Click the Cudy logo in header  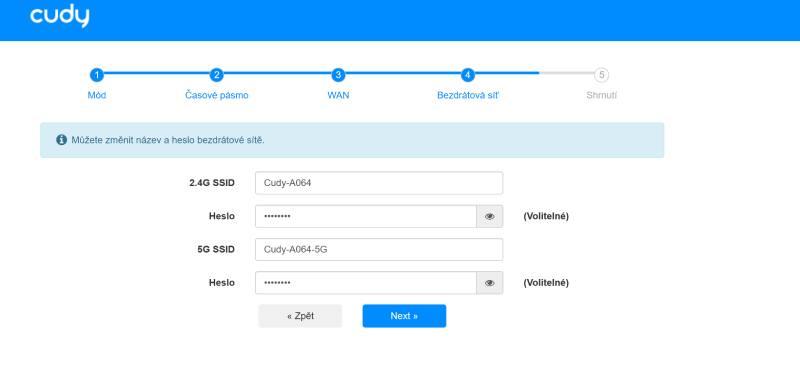60,16
